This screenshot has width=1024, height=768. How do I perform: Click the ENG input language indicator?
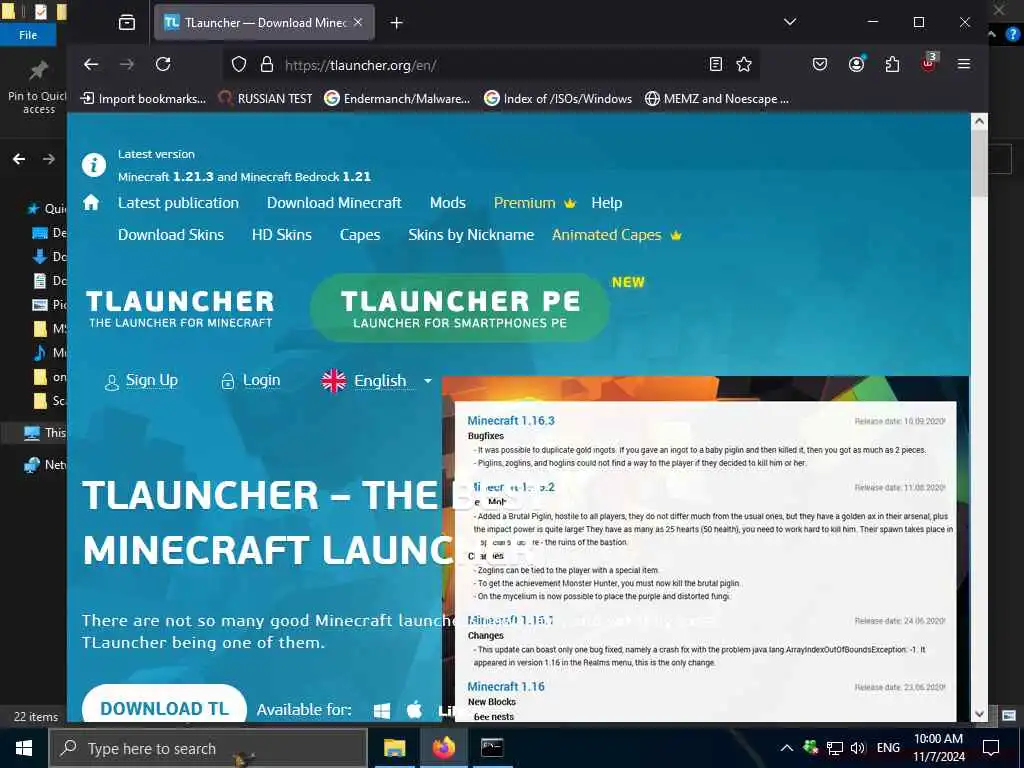[x=888, y=748]
